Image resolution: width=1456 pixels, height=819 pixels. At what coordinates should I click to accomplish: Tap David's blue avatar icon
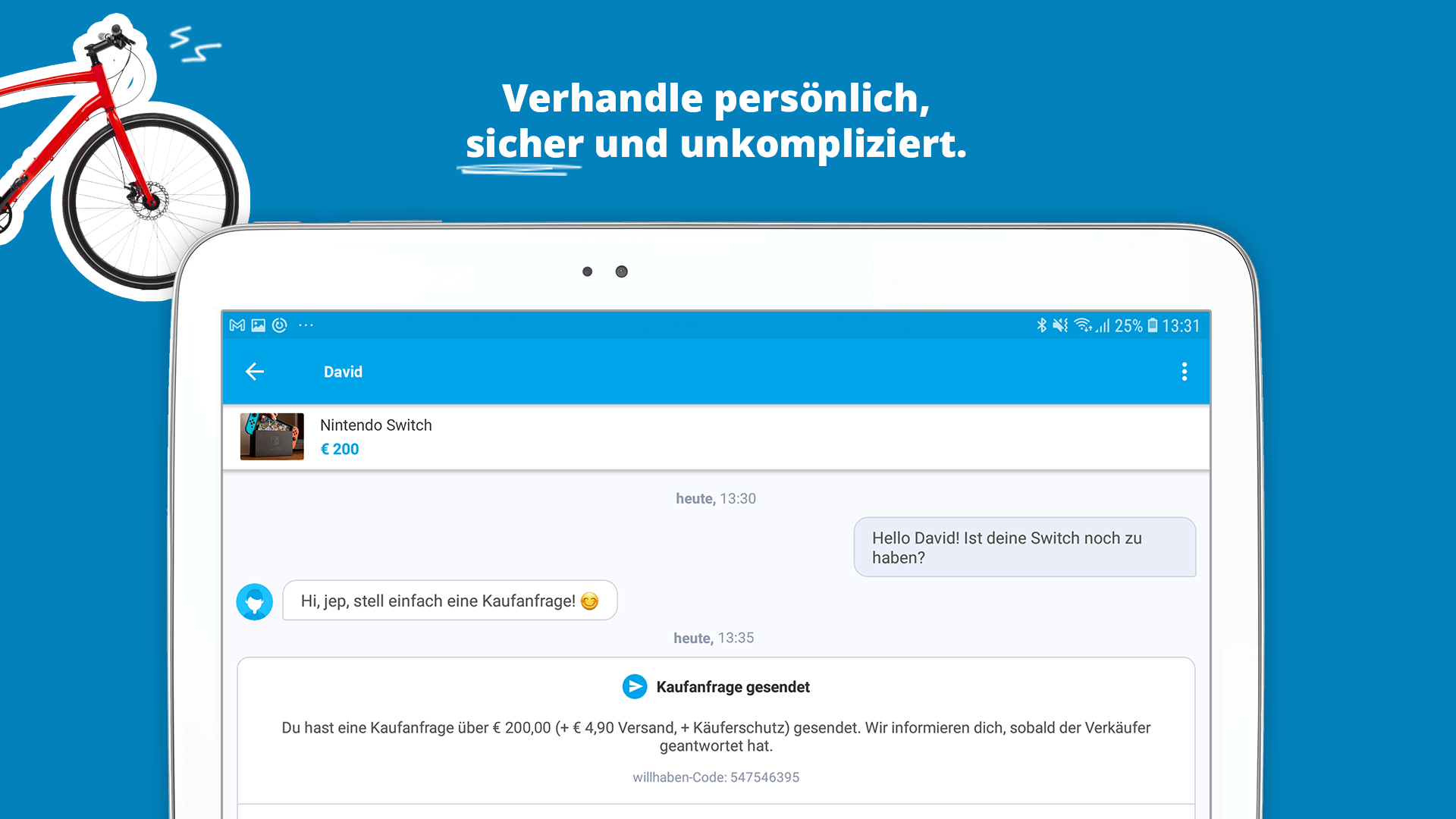point(255,602)
